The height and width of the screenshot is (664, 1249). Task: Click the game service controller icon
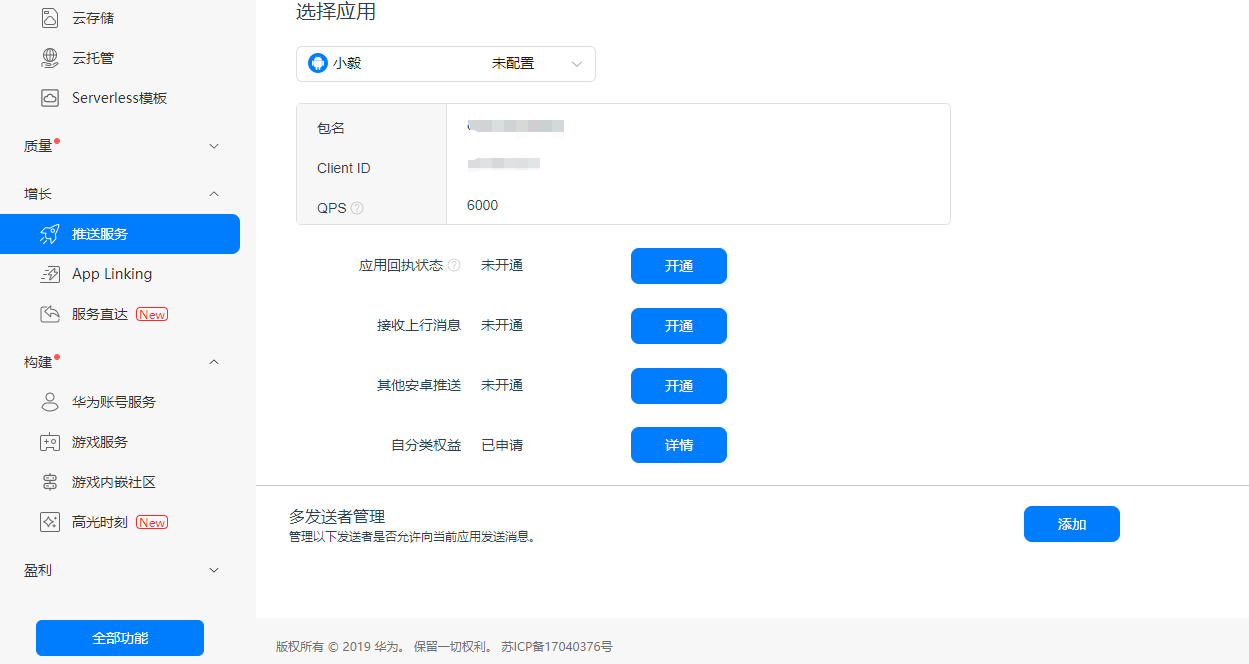pos(50,442)
